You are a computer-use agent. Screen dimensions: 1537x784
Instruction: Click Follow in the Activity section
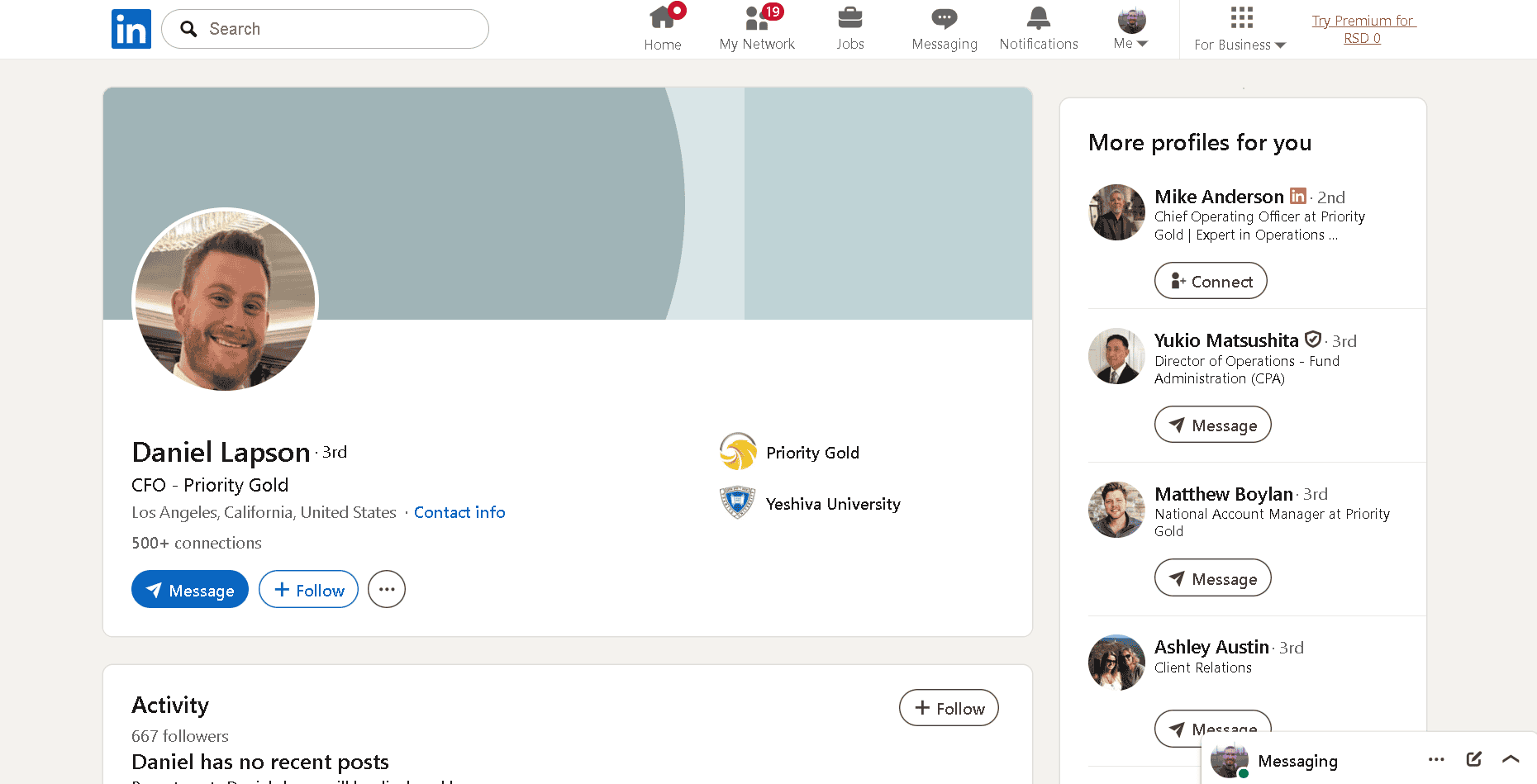tap(949, 708)
